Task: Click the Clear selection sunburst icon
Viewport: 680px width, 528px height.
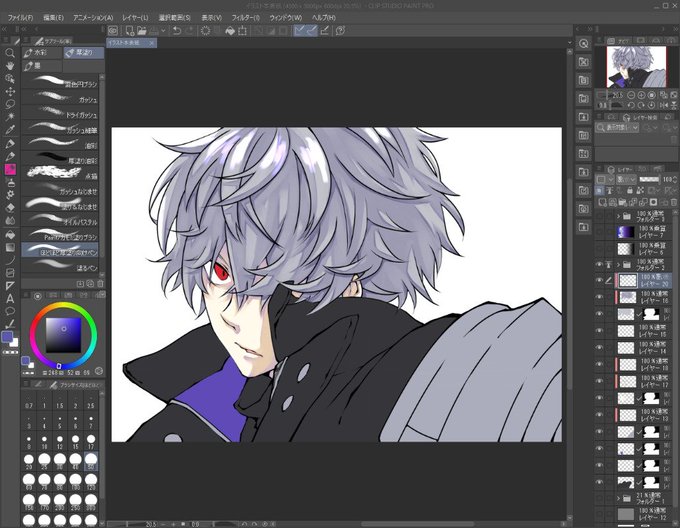Action: [x=206, y=31]
